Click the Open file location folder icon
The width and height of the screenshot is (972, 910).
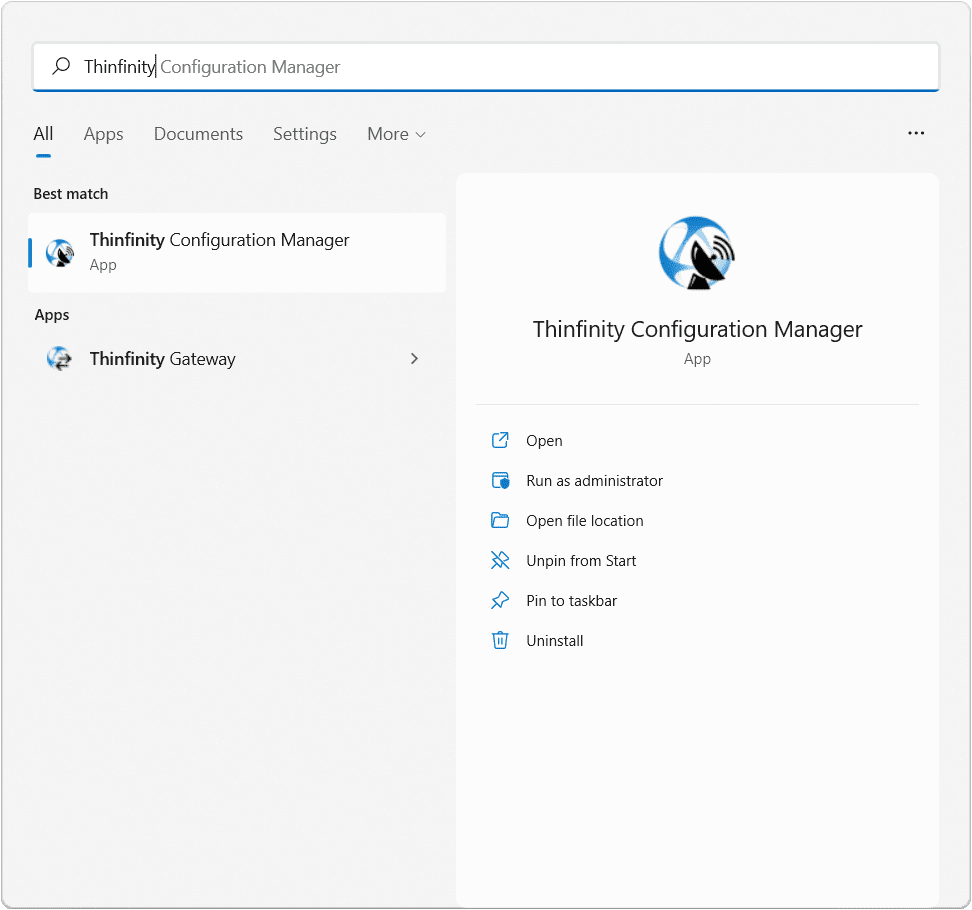[x=500, y=520]
